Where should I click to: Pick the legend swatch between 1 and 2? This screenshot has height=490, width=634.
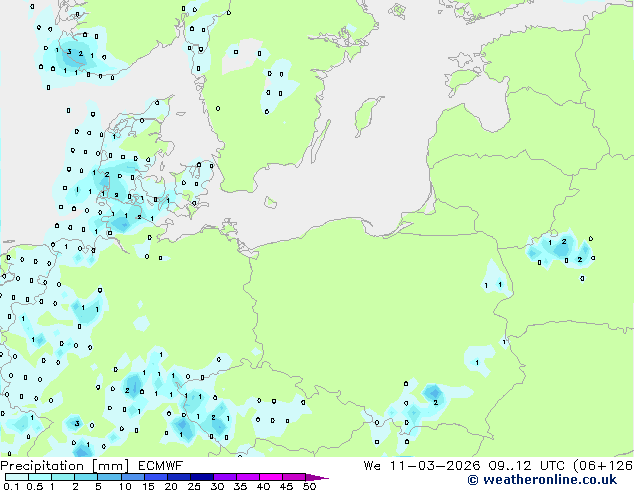(x=63, y=477)
